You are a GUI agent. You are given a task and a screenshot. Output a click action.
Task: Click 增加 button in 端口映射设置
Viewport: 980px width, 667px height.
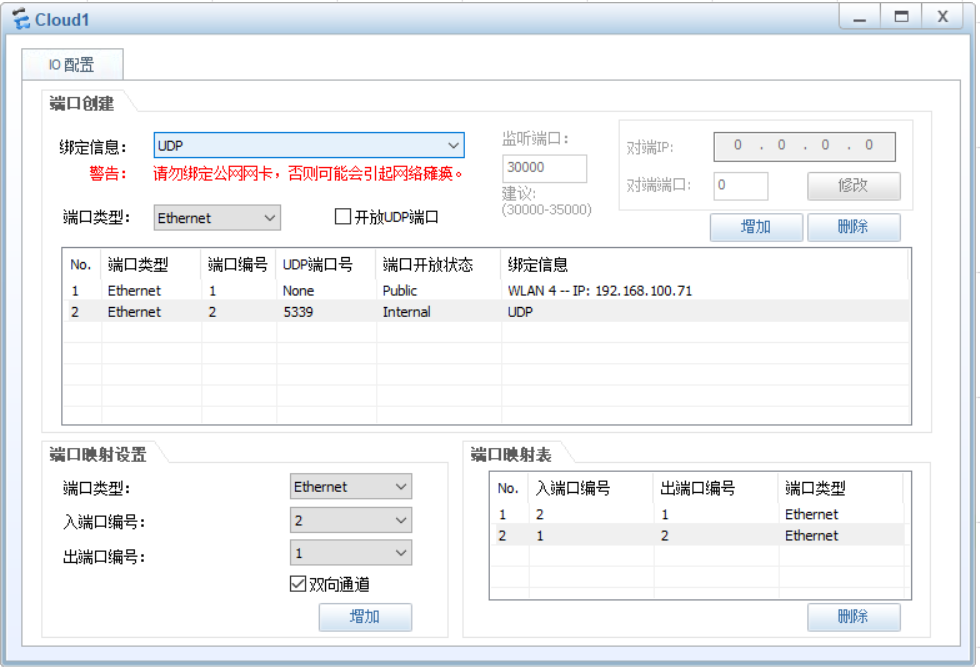tap(365, 617)
